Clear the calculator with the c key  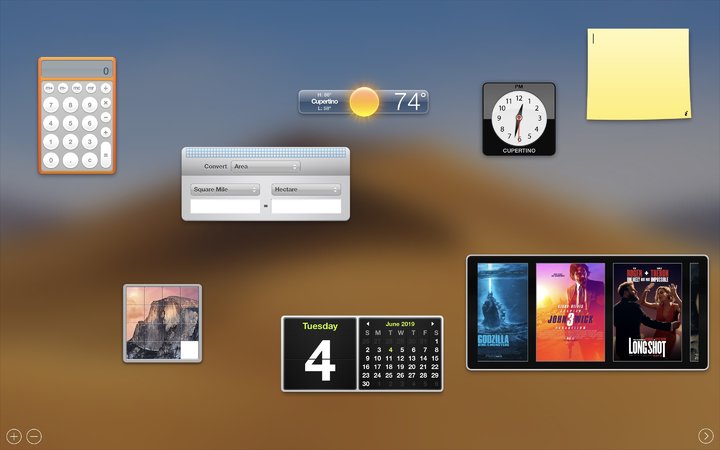[x=90, y=160]
